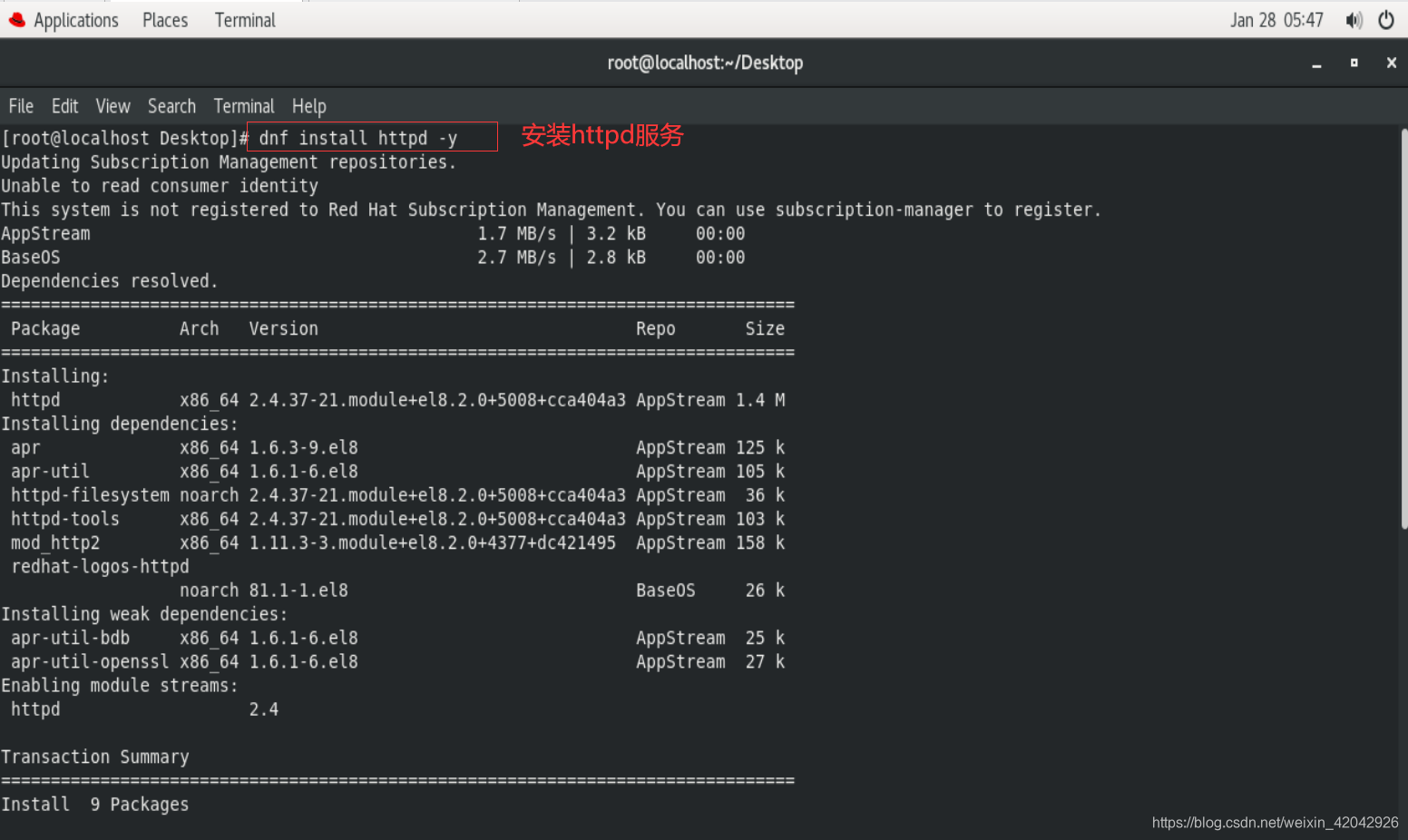The image size is (1408, 840).
Task: Click the httpd package name under Installing
Action: pyautogui.click(x=35, y=400)
